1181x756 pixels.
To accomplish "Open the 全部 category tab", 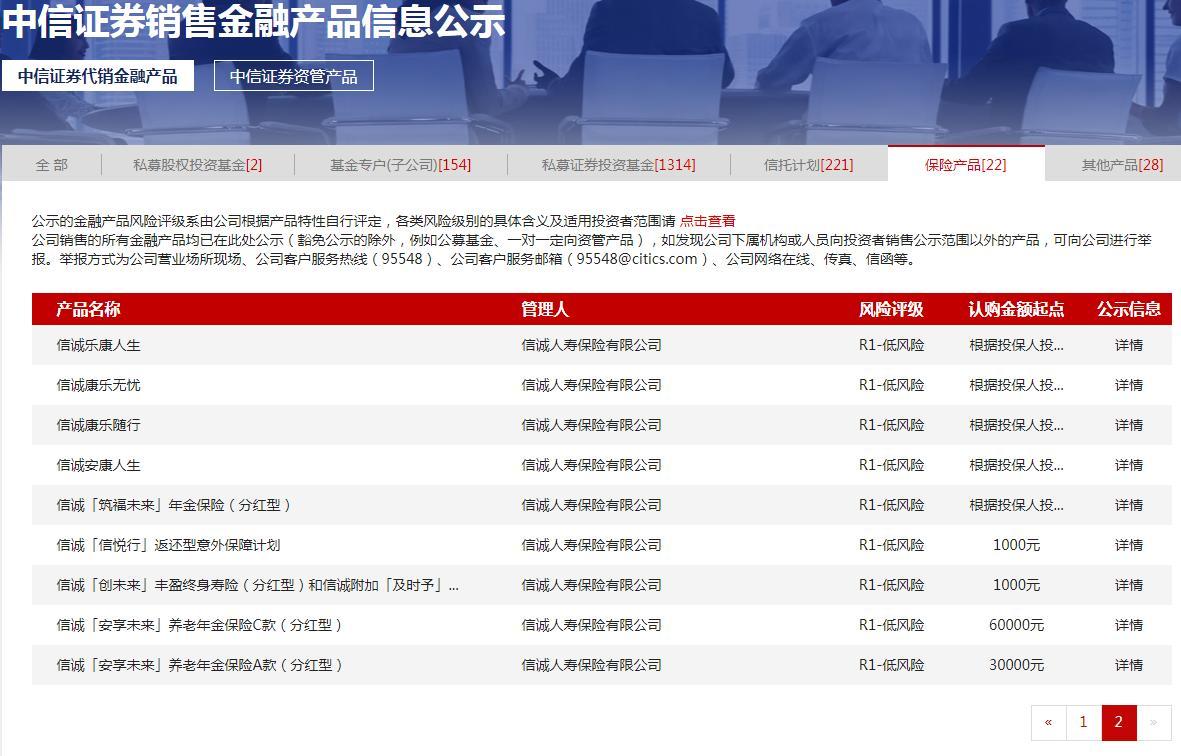I will pyautogui.click(x=52, y=165).
